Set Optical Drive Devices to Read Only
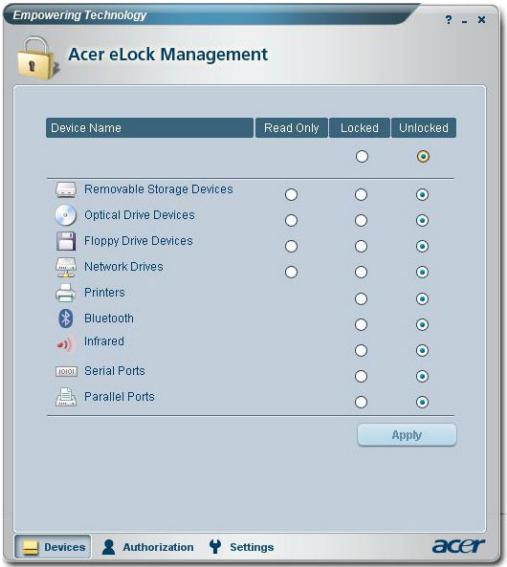 (x=291, y=220)
